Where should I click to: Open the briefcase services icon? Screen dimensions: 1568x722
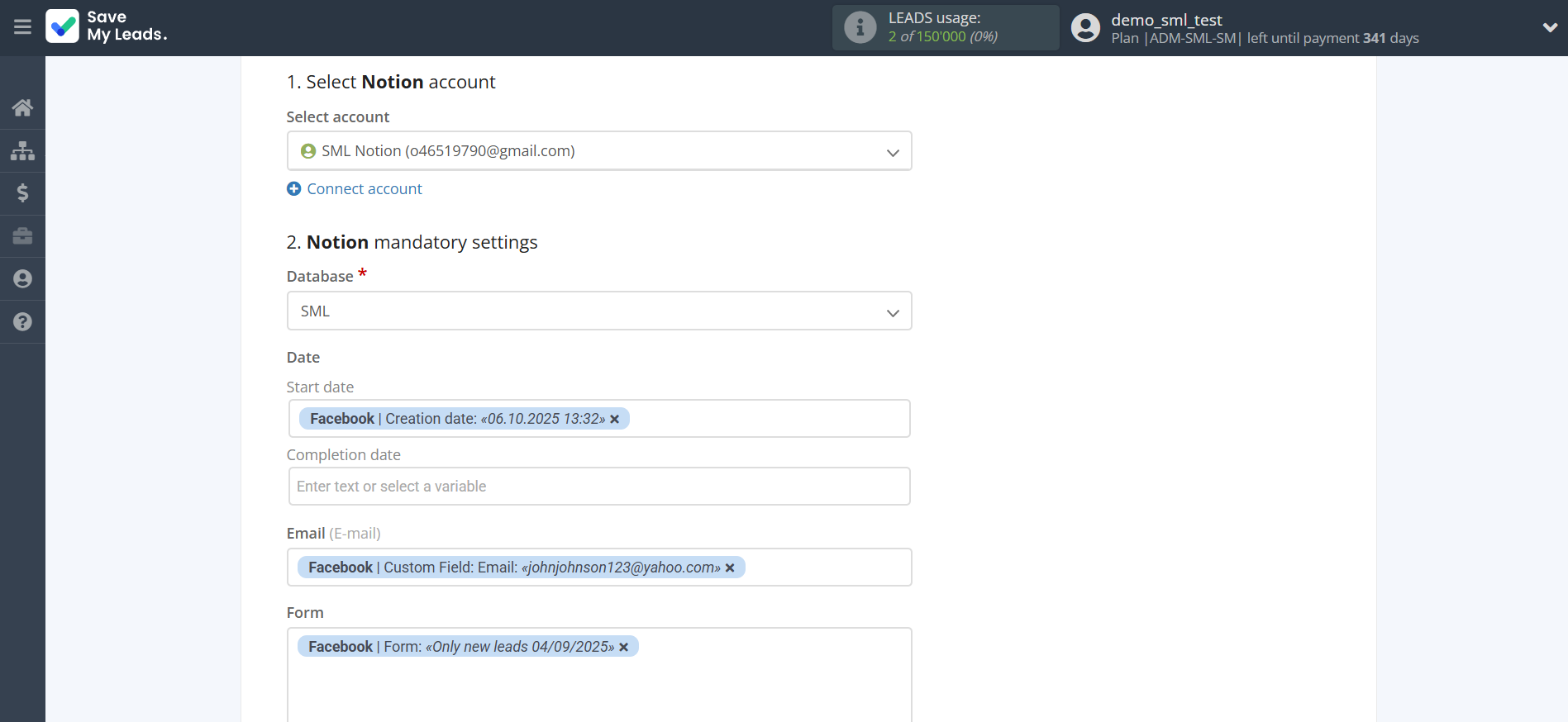pos(22,236)
